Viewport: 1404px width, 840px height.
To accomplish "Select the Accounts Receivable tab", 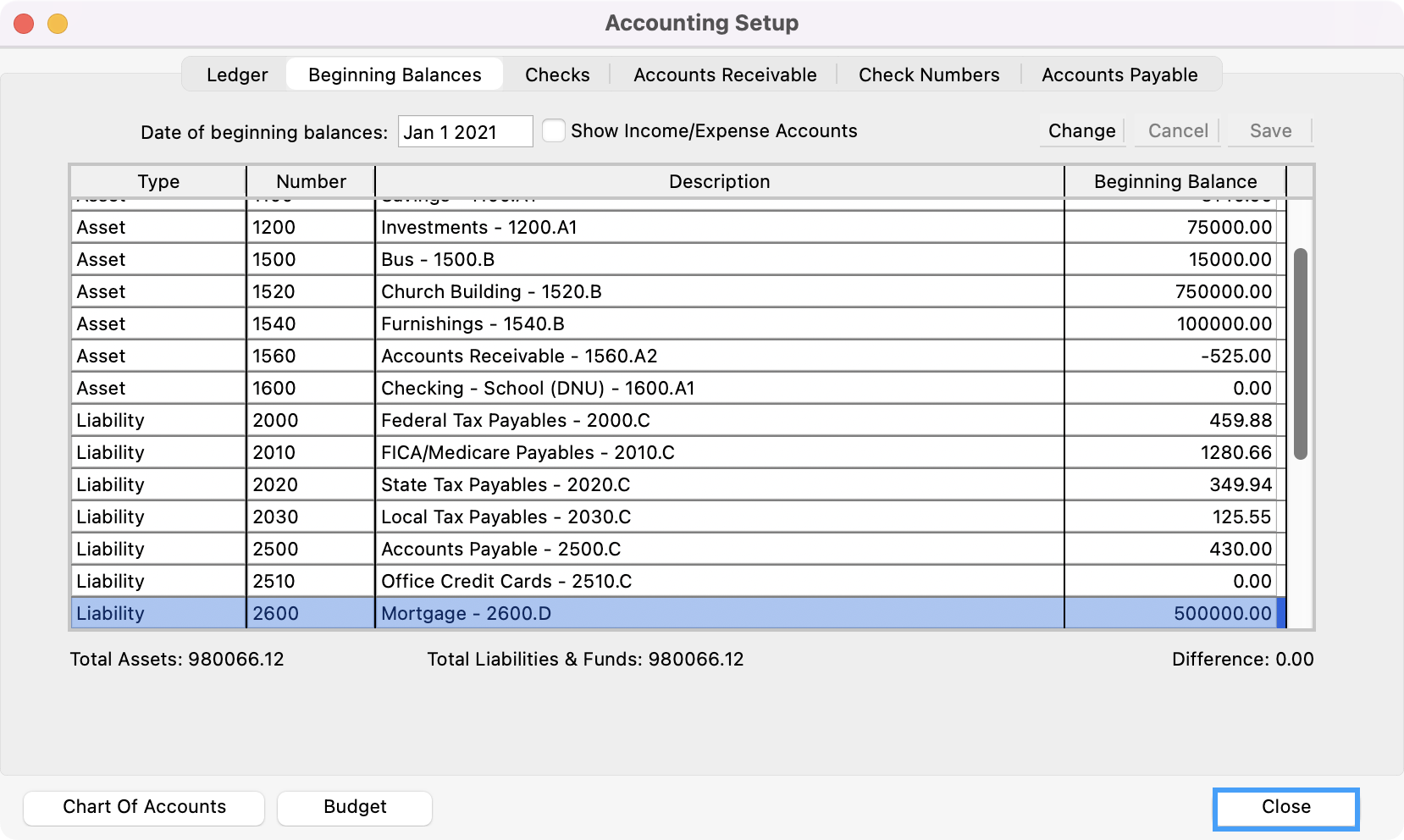I will pos(724,75).
